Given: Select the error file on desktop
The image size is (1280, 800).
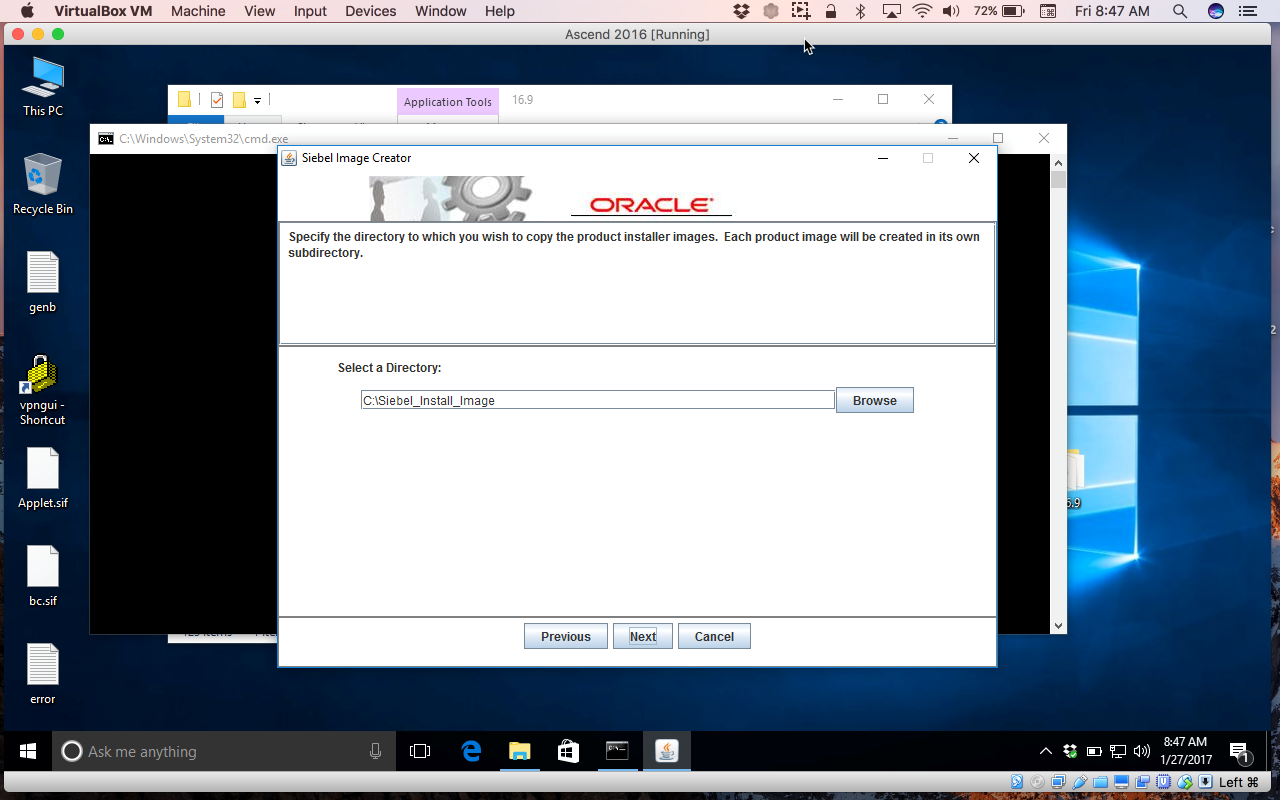Looking at the screenshot, I should click(43, 674).
